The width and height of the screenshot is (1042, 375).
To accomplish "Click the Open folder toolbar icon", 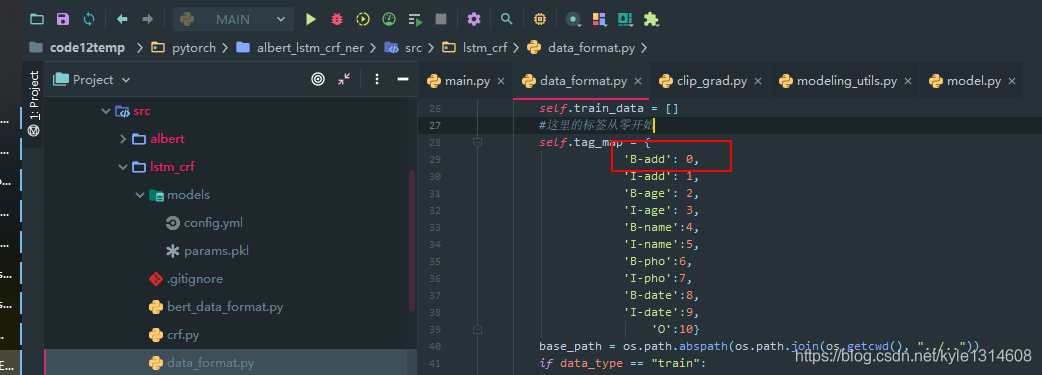I will coord(37,19).
